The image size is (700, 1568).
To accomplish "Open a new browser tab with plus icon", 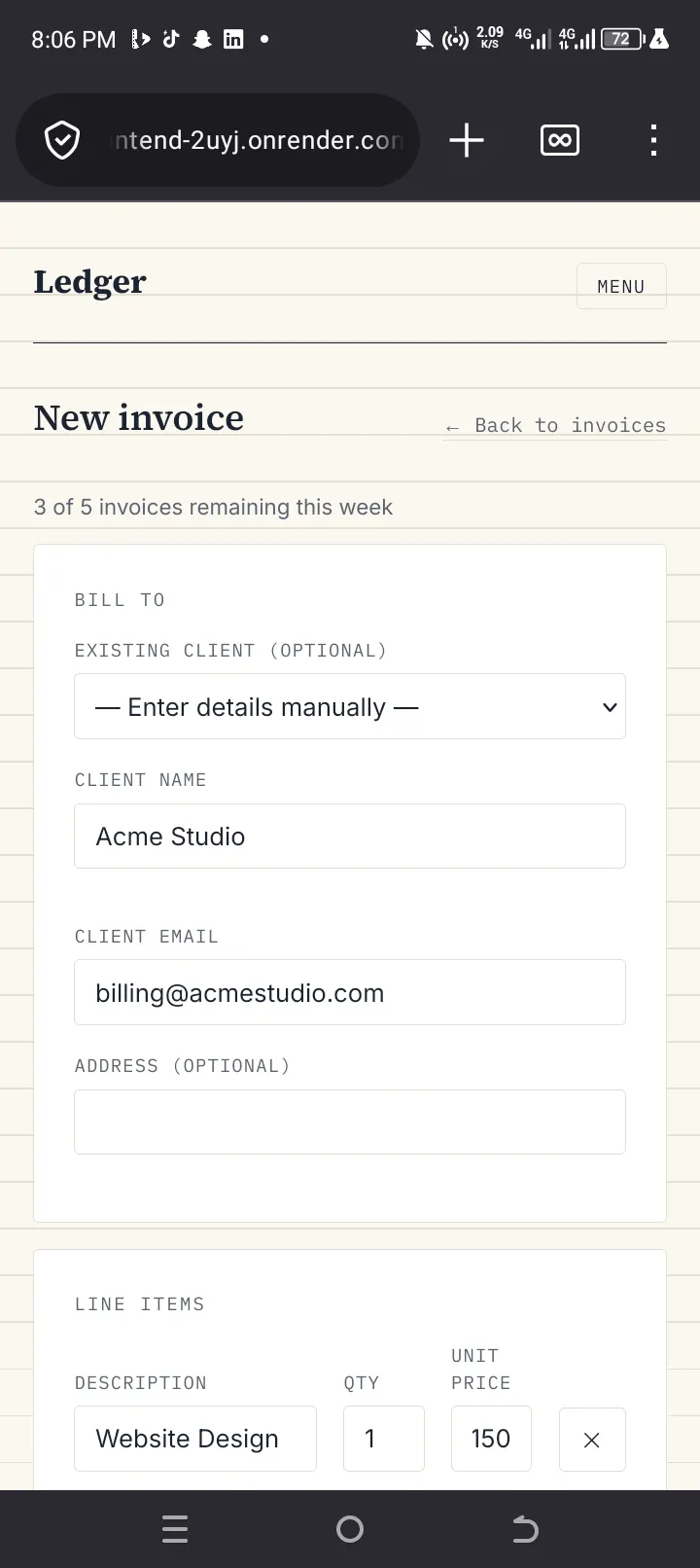I will [x=467, y=140].
